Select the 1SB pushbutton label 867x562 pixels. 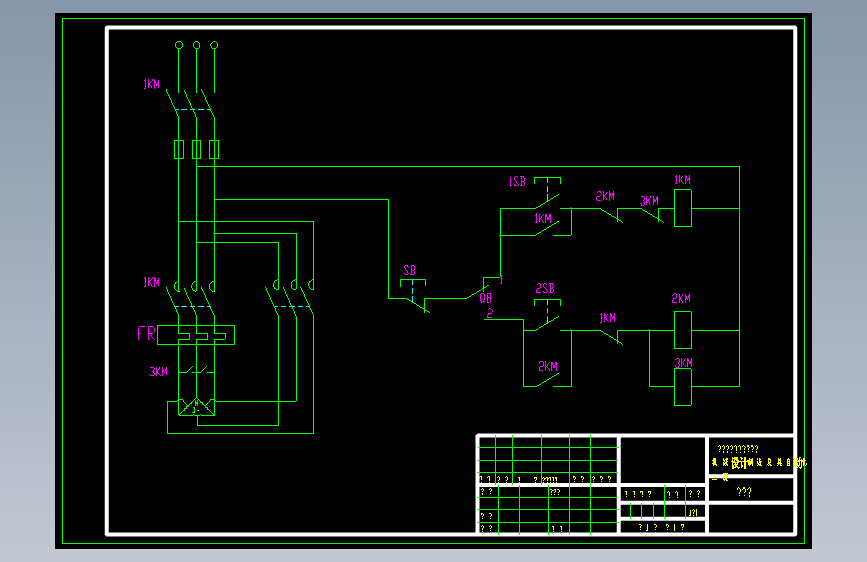point(517,181)
